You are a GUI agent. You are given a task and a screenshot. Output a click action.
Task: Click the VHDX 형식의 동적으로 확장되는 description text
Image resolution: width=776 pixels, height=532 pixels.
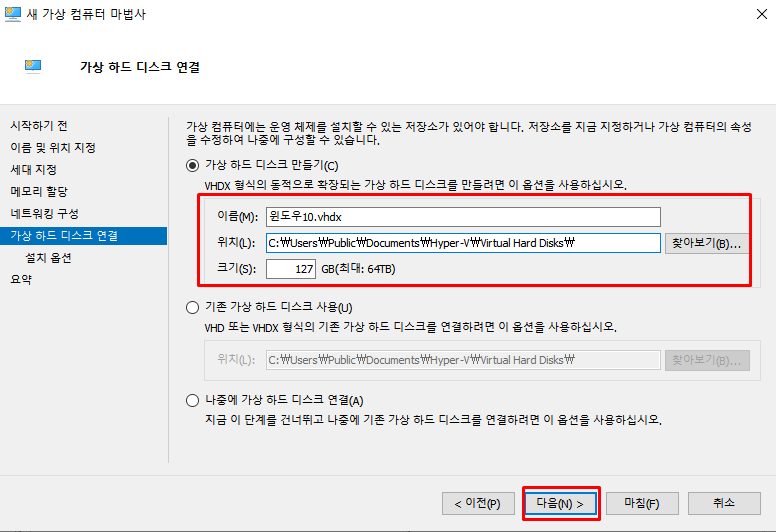[416, 186]
